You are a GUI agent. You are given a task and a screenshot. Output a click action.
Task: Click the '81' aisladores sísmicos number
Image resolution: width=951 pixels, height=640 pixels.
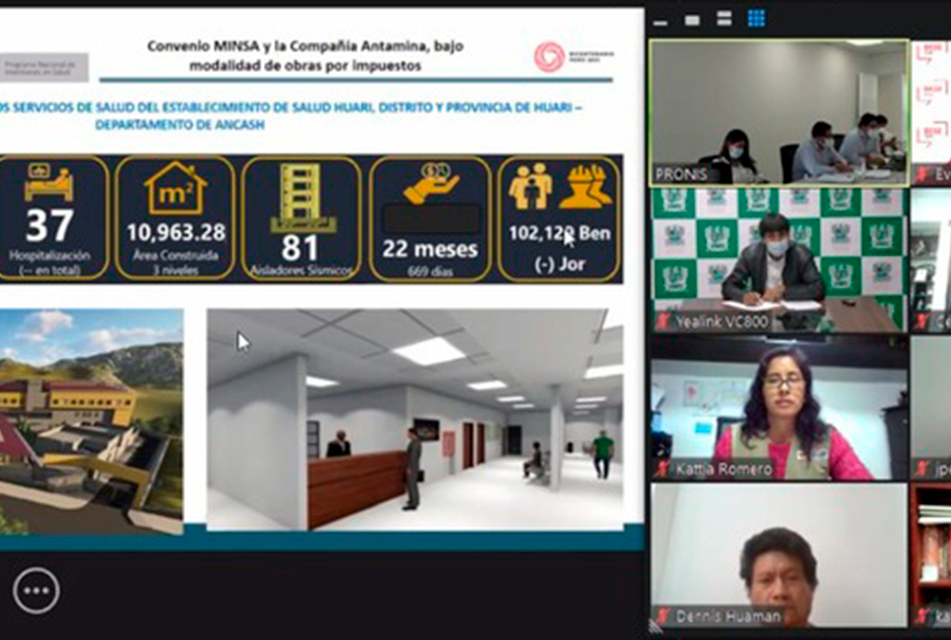[300, 248]
